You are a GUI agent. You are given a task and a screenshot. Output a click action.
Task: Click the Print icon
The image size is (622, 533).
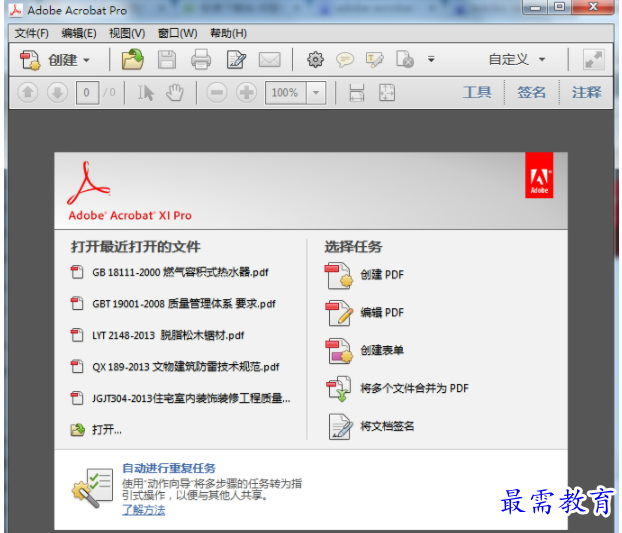201,60
